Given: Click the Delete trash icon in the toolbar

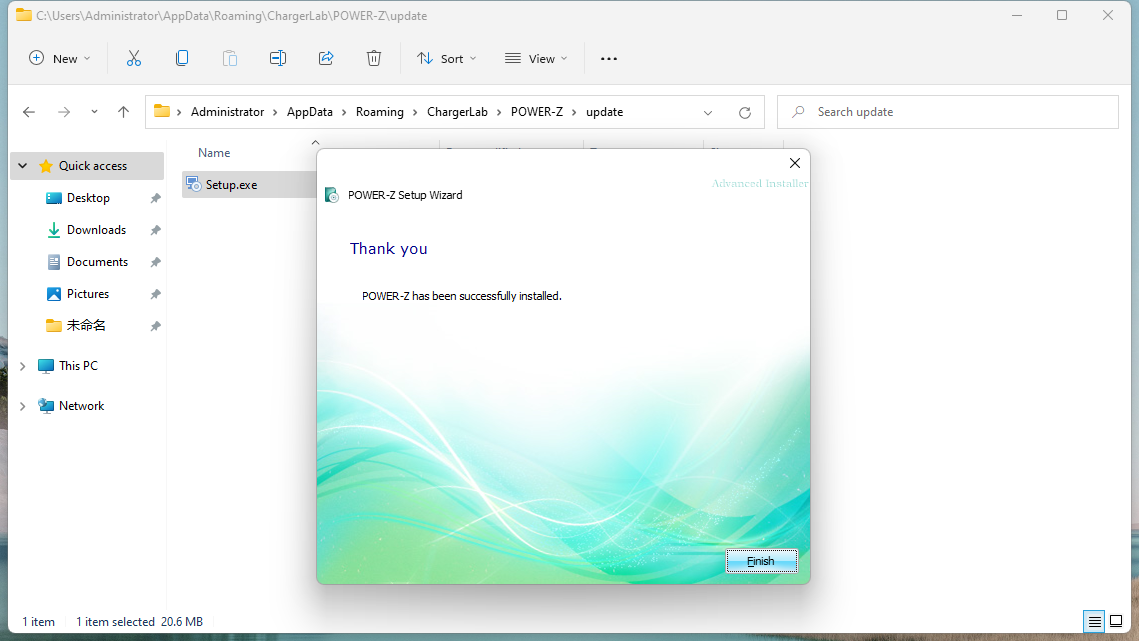Looking at the screenshot, I should 374,58.
